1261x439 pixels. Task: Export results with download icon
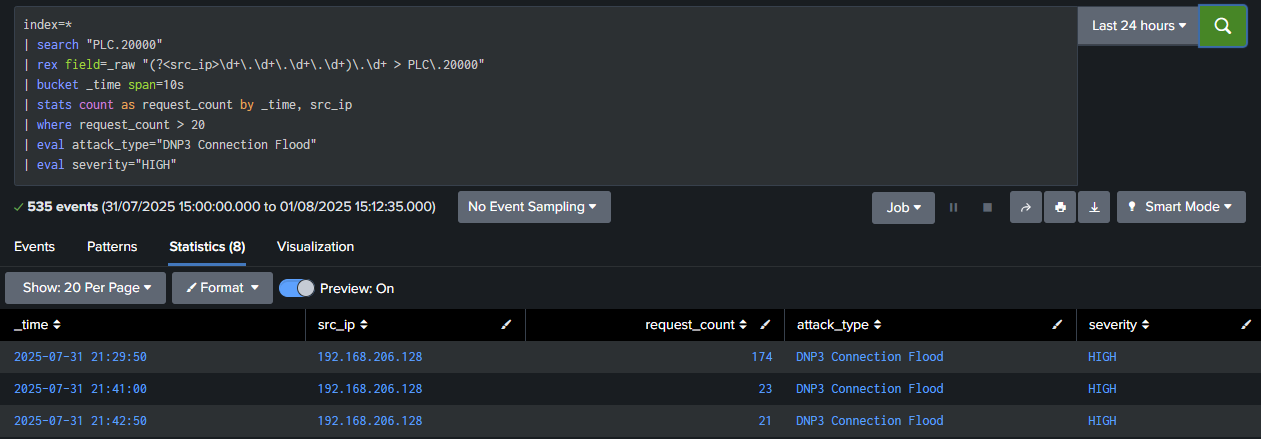point(1094,207)
